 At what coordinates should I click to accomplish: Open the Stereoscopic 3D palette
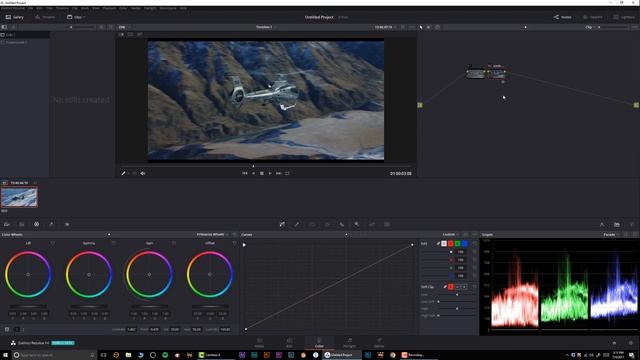387,224
